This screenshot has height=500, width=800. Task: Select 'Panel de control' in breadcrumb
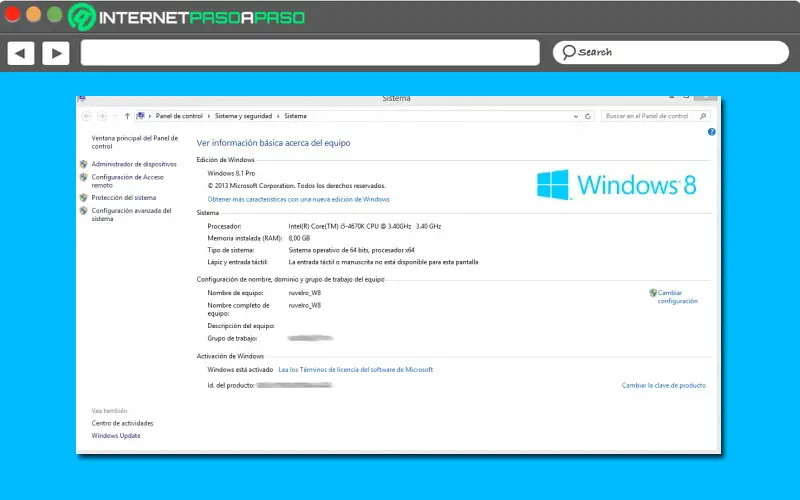pyautogui.click(x=179, y=116)
